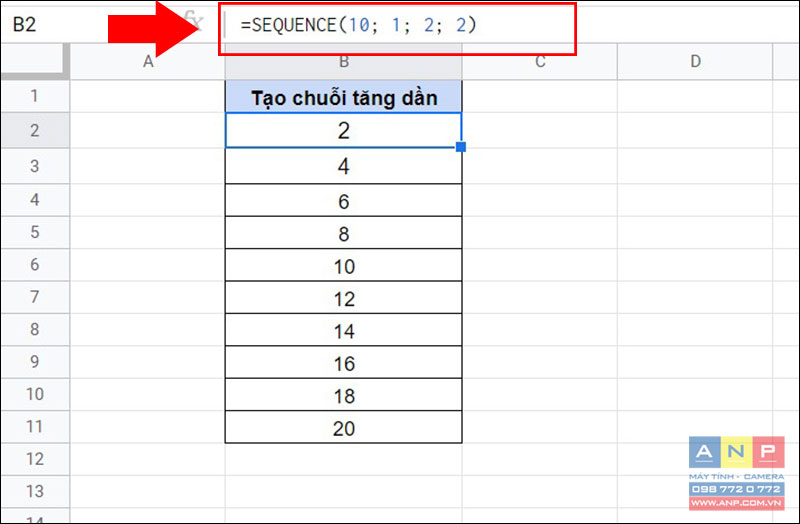Click the fill handle on cell B2

click(x=461, y=147)
